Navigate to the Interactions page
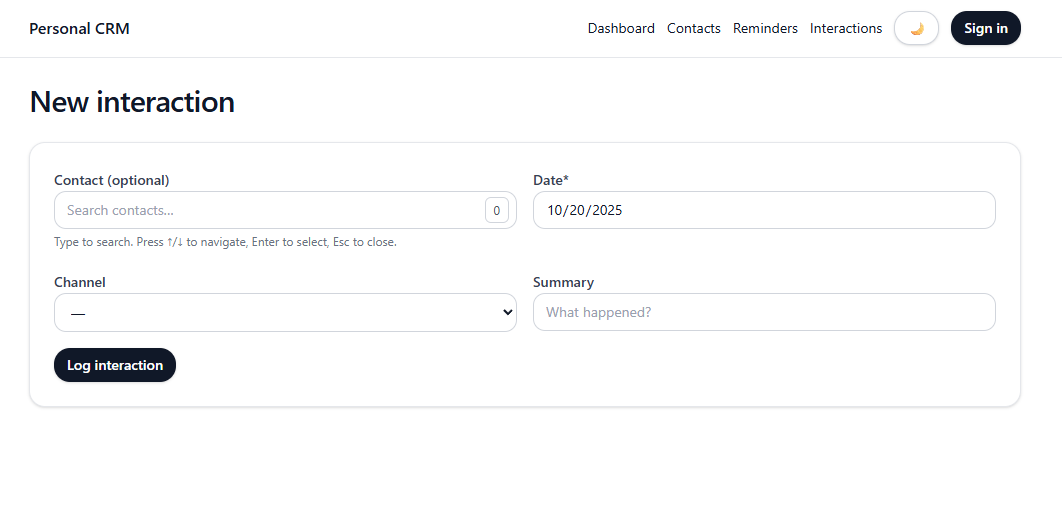This screenshot has width=1062, height=529. click(846, 28)
